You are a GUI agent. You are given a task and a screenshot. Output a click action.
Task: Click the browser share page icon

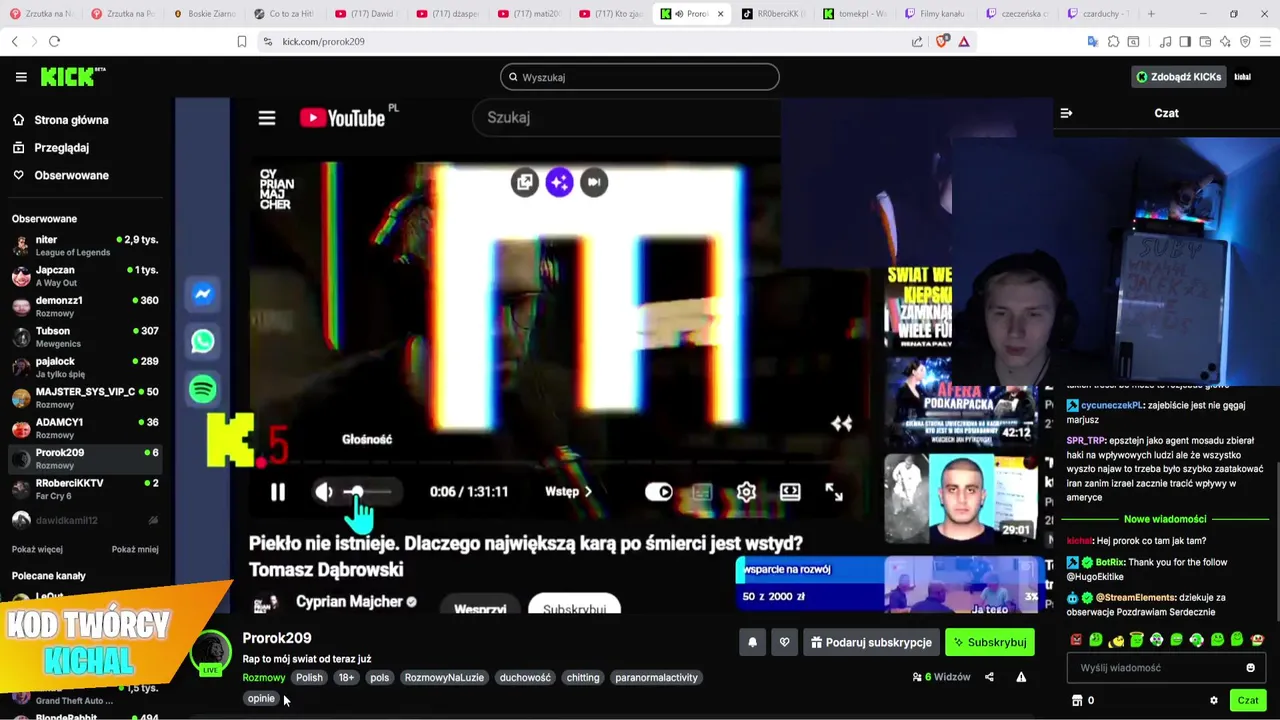tap(917, 41)
